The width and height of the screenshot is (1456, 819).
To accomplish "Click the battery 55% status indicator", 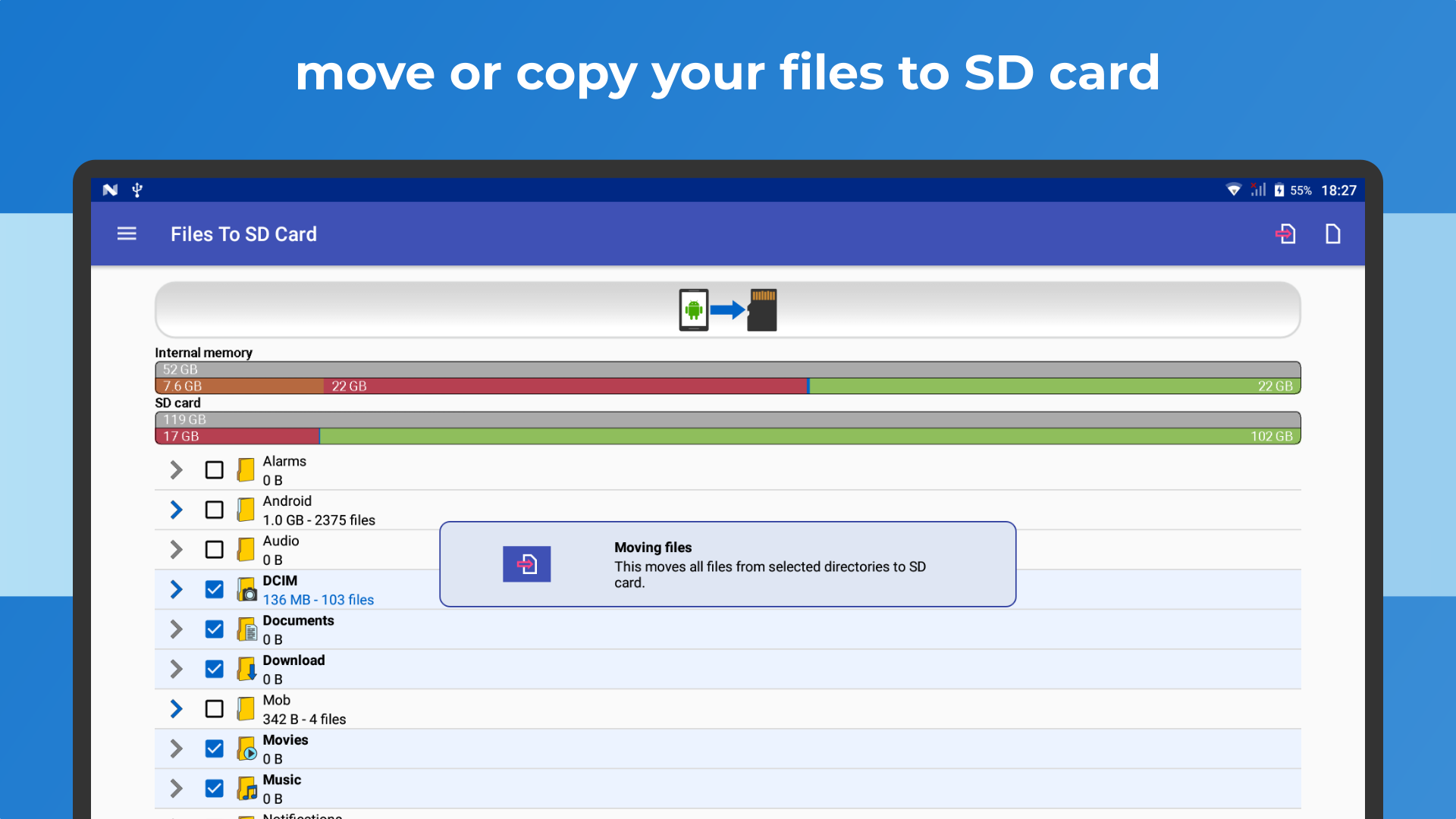I will [1293, 190].
